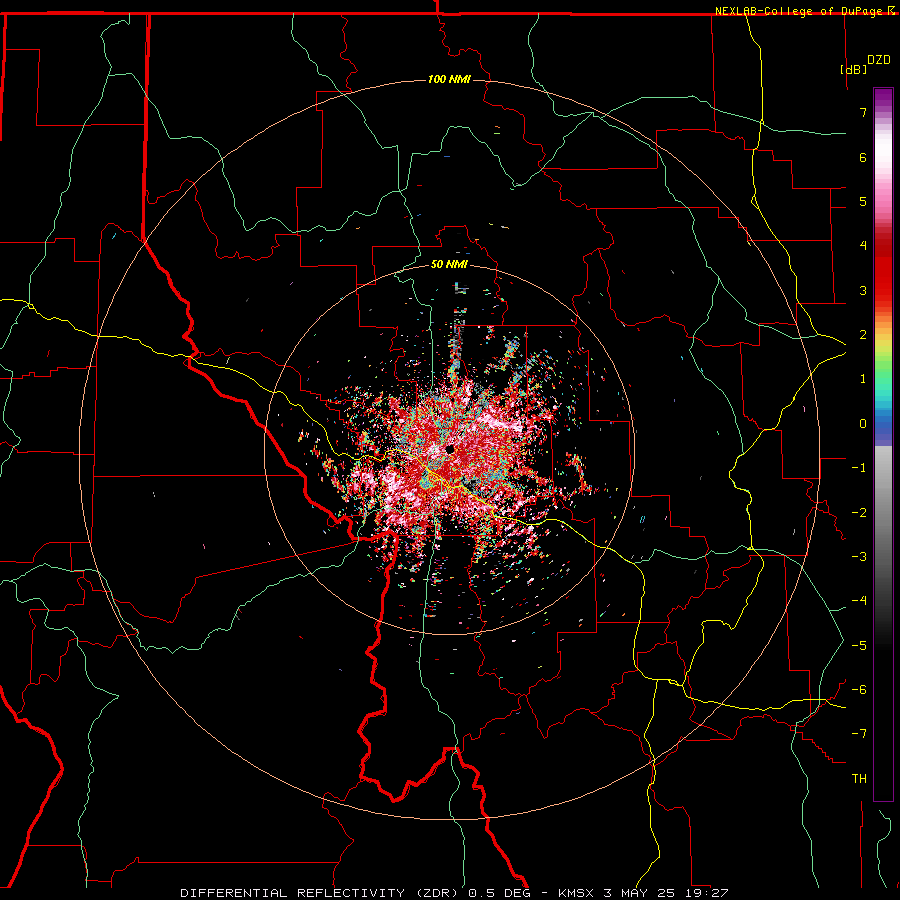The width and height of the screenshot is (900, 900).
Task: Click the TH label below the scale
Action: (x=859, y=778)
